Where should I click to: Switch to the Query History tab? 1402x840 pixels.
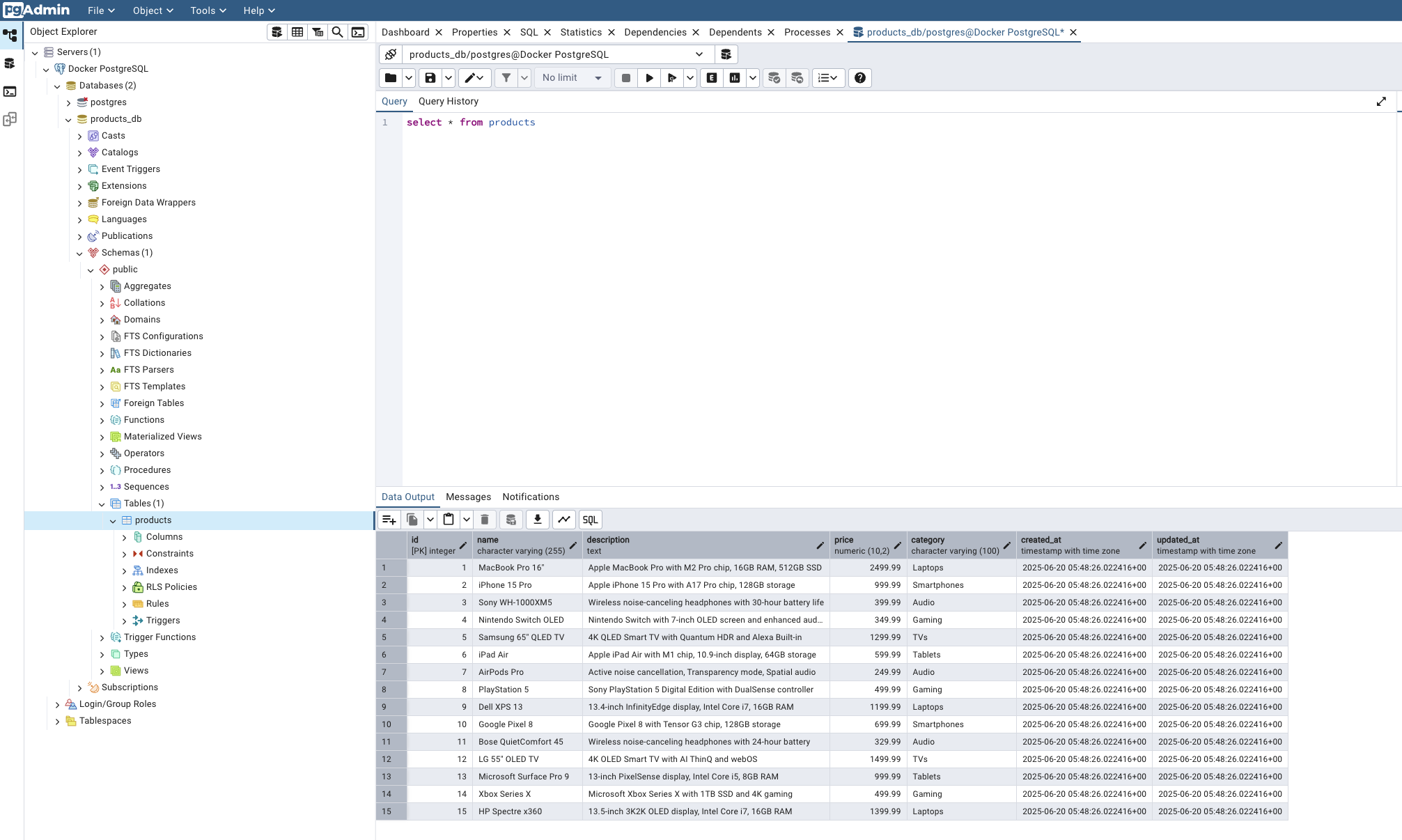(448, 101)
